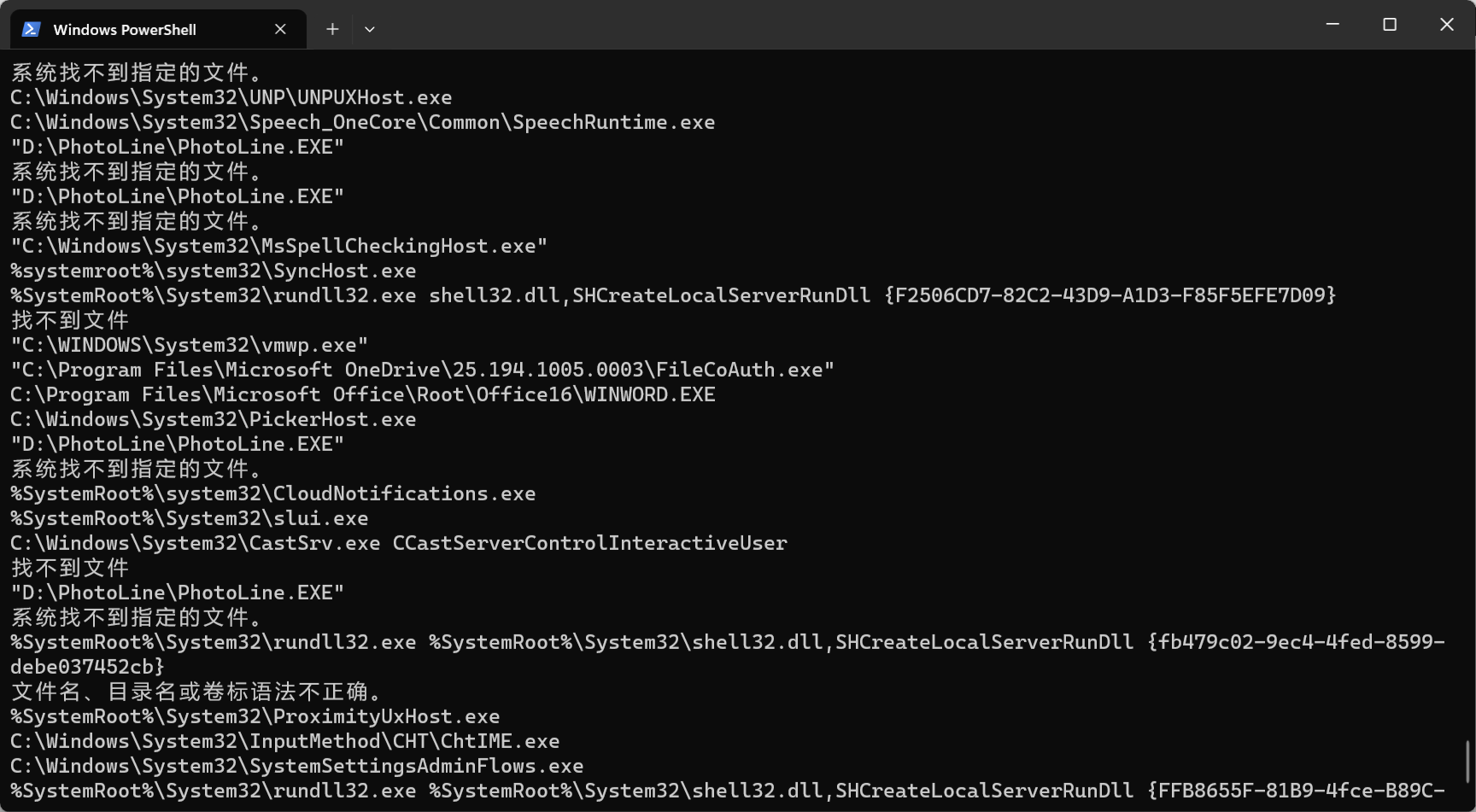Click the UNPUXHost.exe output line

(x=231, y=97)
